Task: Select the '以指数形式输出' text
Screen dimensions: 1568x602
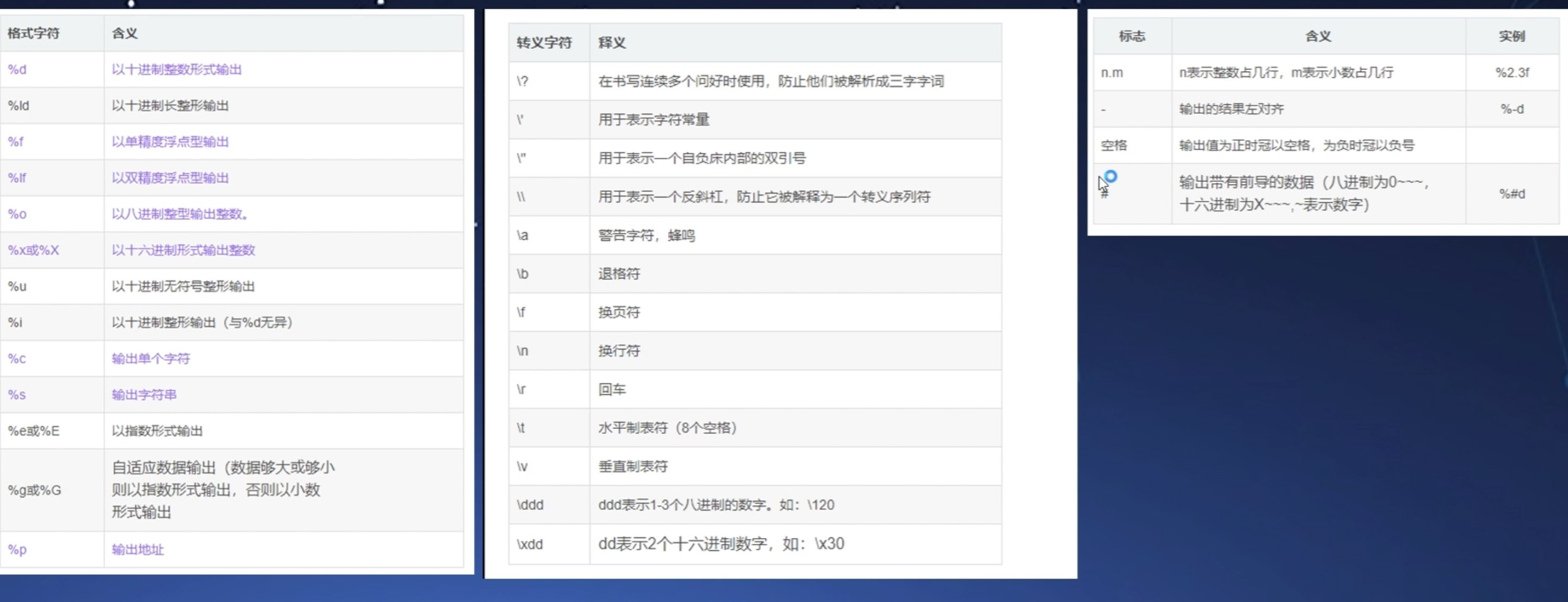Action: (x=157, y=431)
